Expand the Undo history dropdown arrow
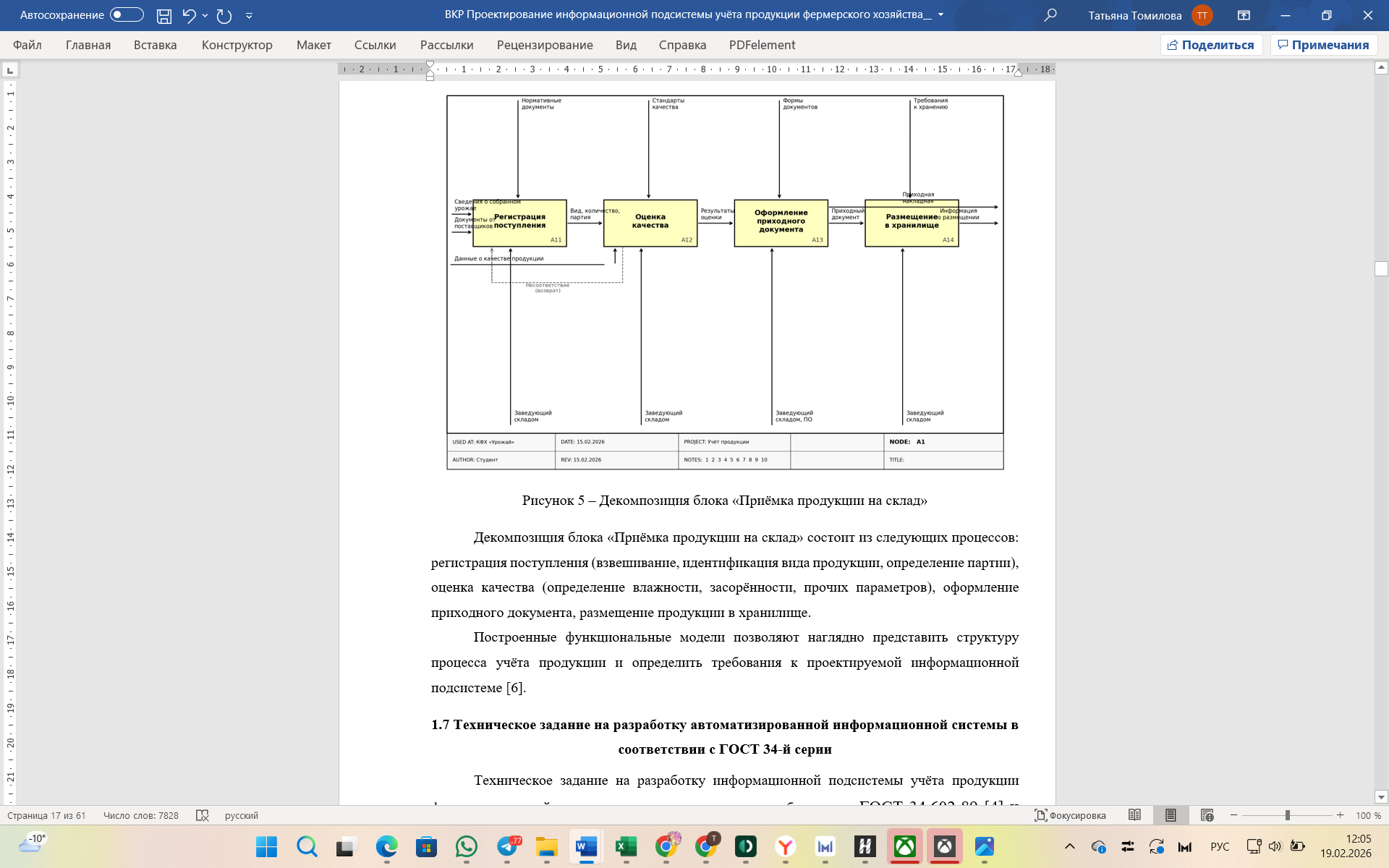The image size is (1389, 868). click(x=205, y=15)
